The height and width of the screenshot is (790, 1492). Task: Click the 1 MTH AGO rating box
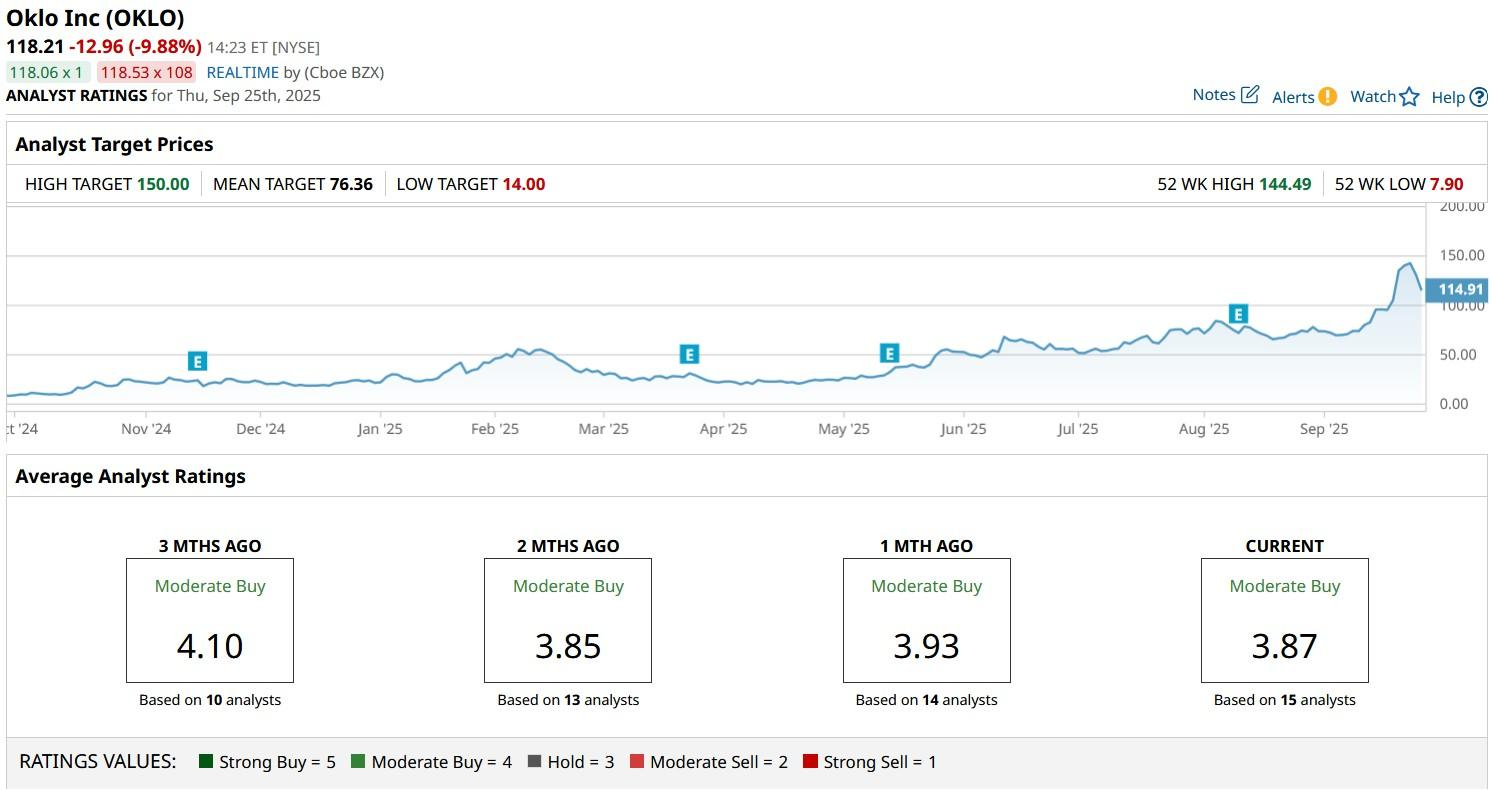coord(927,620)
